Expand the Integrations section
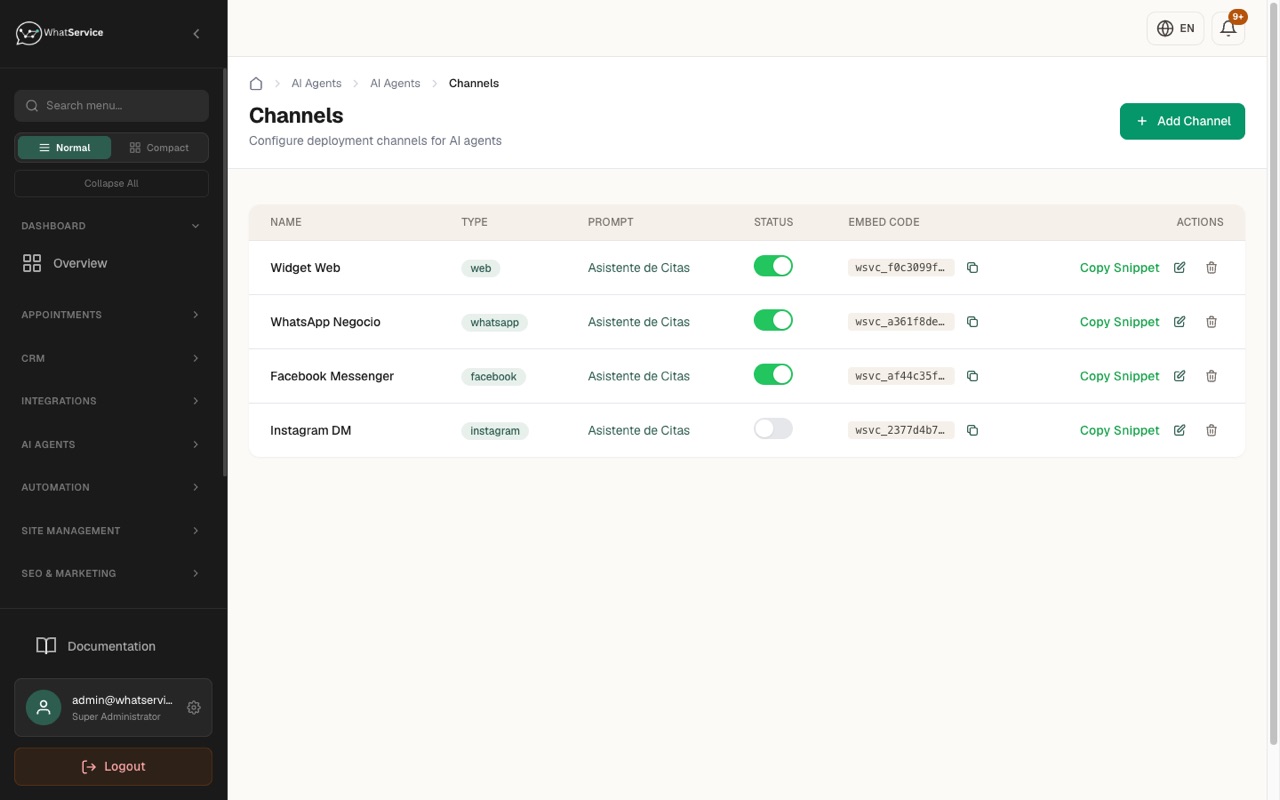Viewport: 1280px width, 800px height. pyautogui.click(x=111, y=401)
